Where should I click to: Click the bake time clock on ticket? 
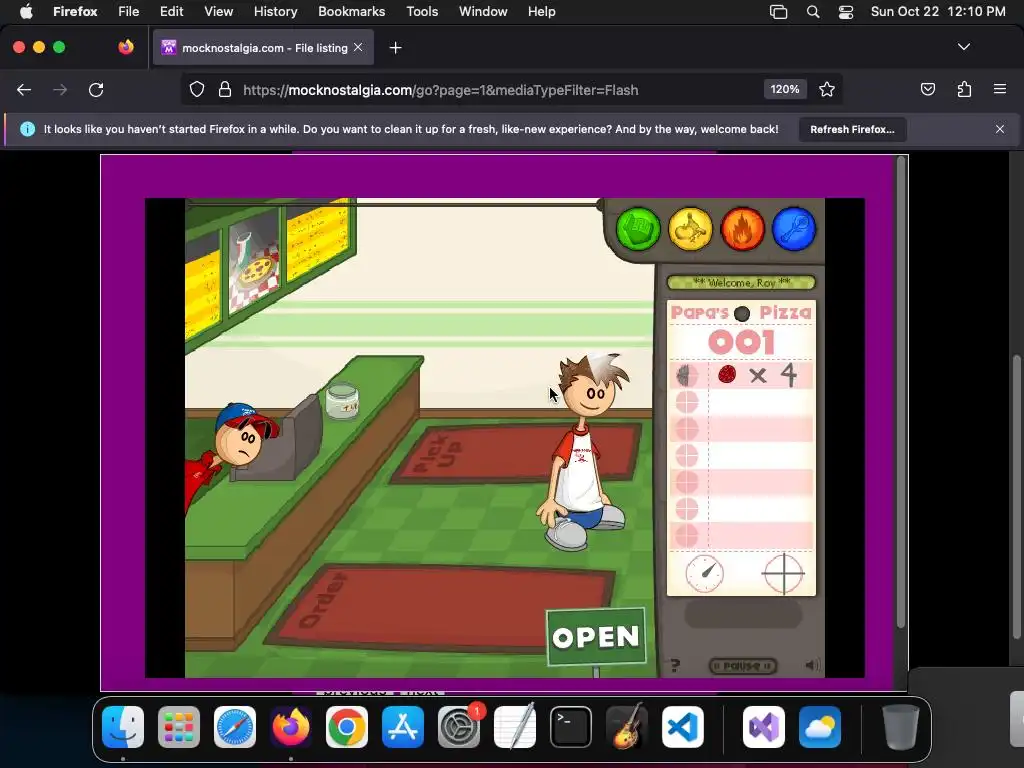[705, 573]
